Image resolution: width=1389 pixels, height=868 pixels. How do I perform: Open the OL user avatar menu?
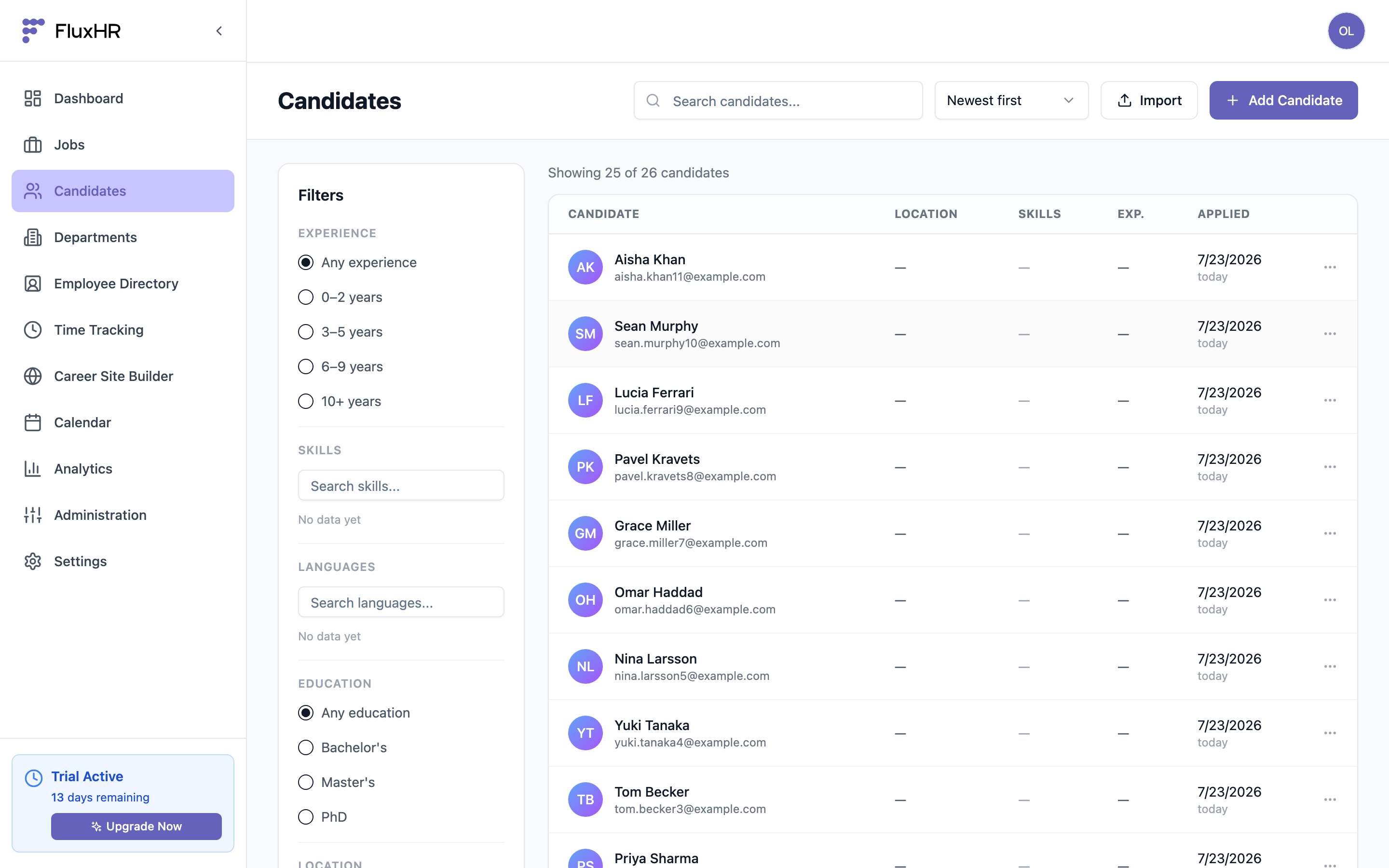click(1346, 31)
